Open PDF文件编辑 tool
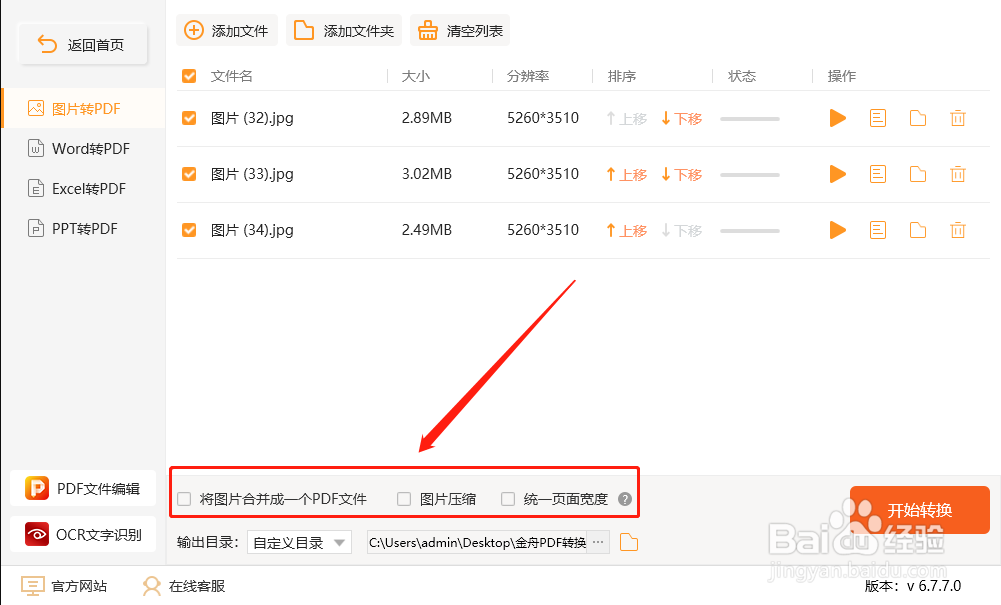Image resolution: width=1001 pixels, height=605 pixels. [x=83, y=489]
